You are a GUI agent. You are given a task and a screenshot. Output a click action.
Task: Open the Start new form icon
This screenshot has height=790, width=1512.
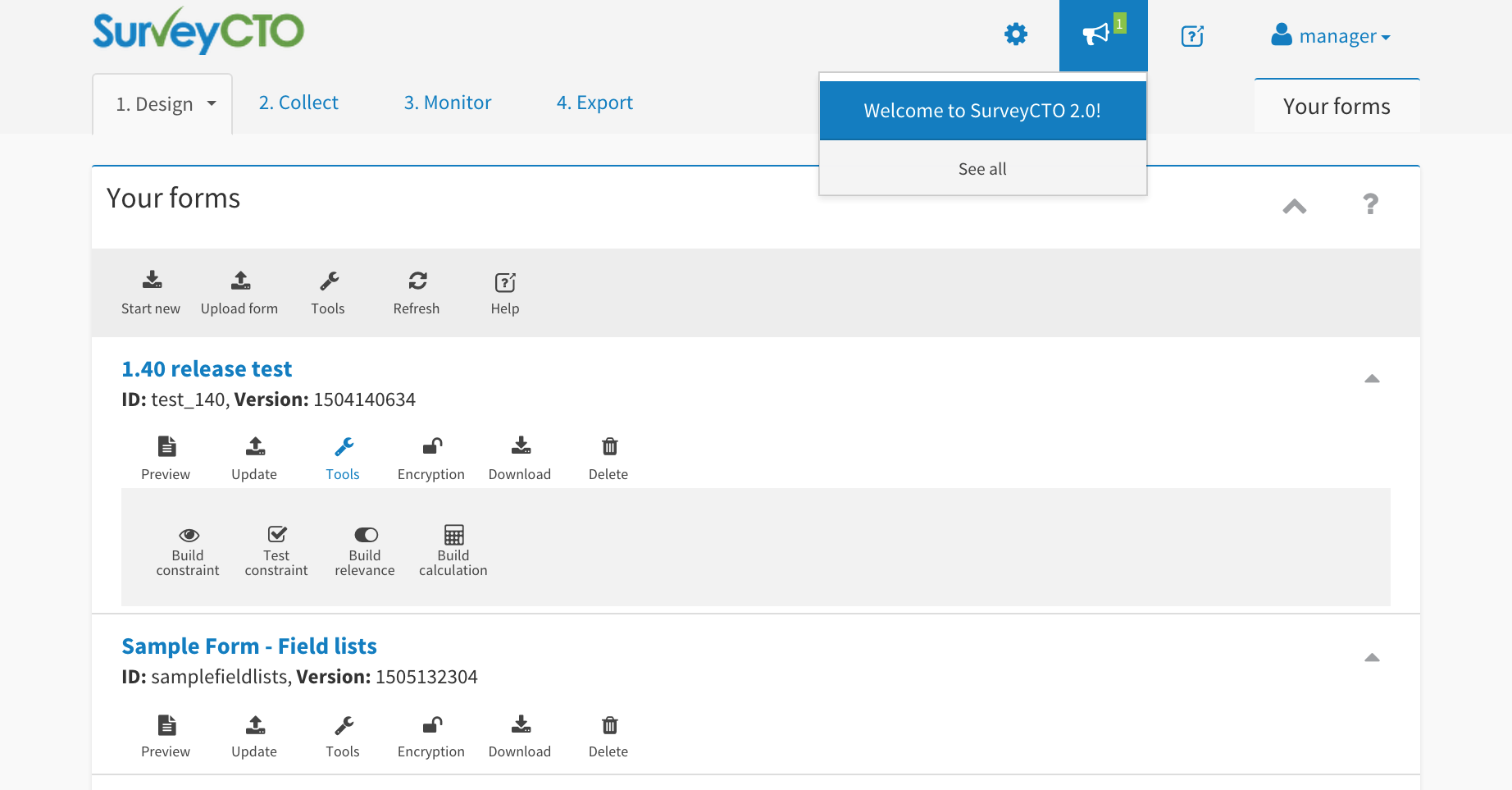click(151, 291)
